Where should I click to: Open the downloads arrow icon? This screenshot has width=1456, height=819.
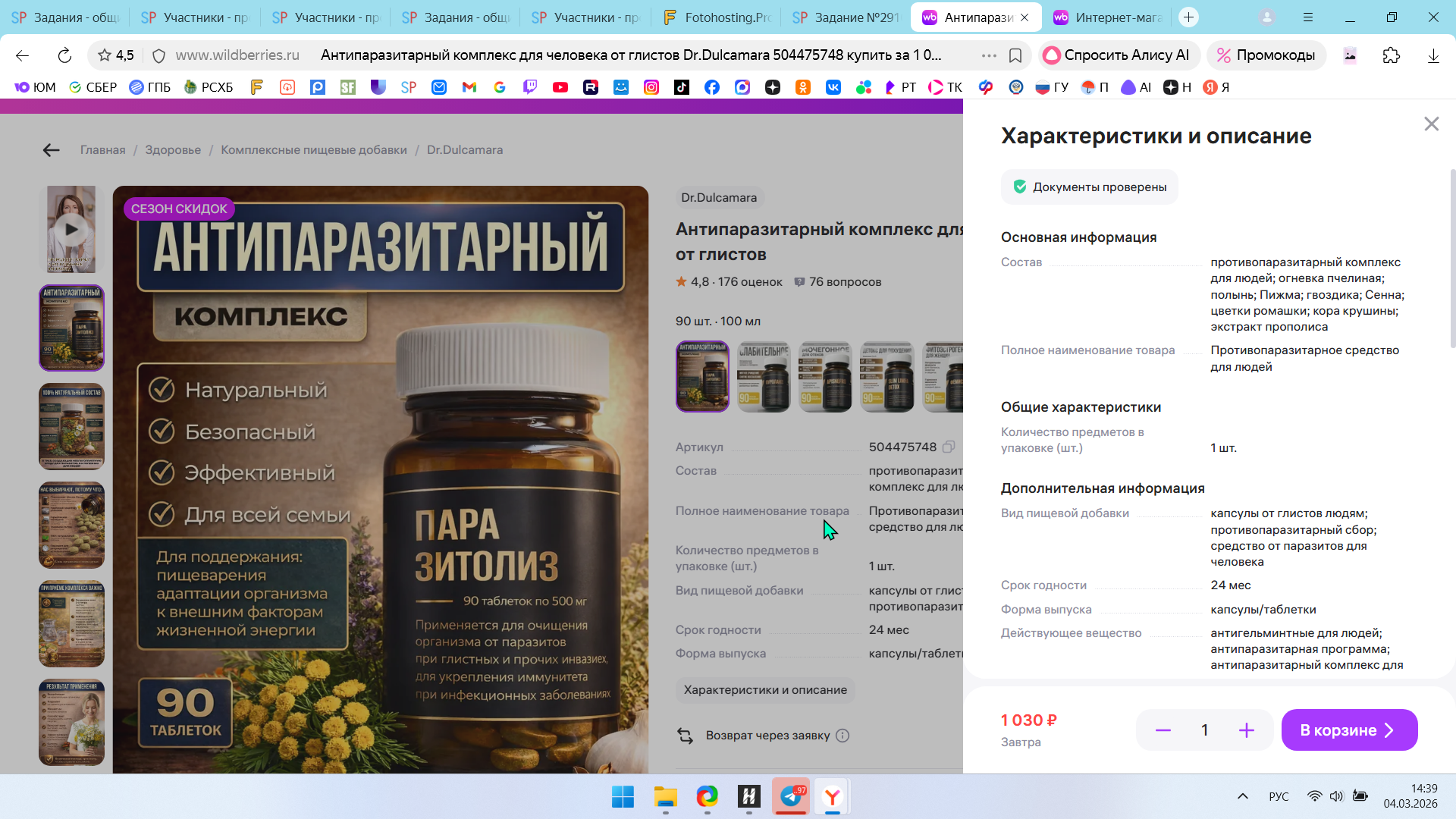point(1432,55)
